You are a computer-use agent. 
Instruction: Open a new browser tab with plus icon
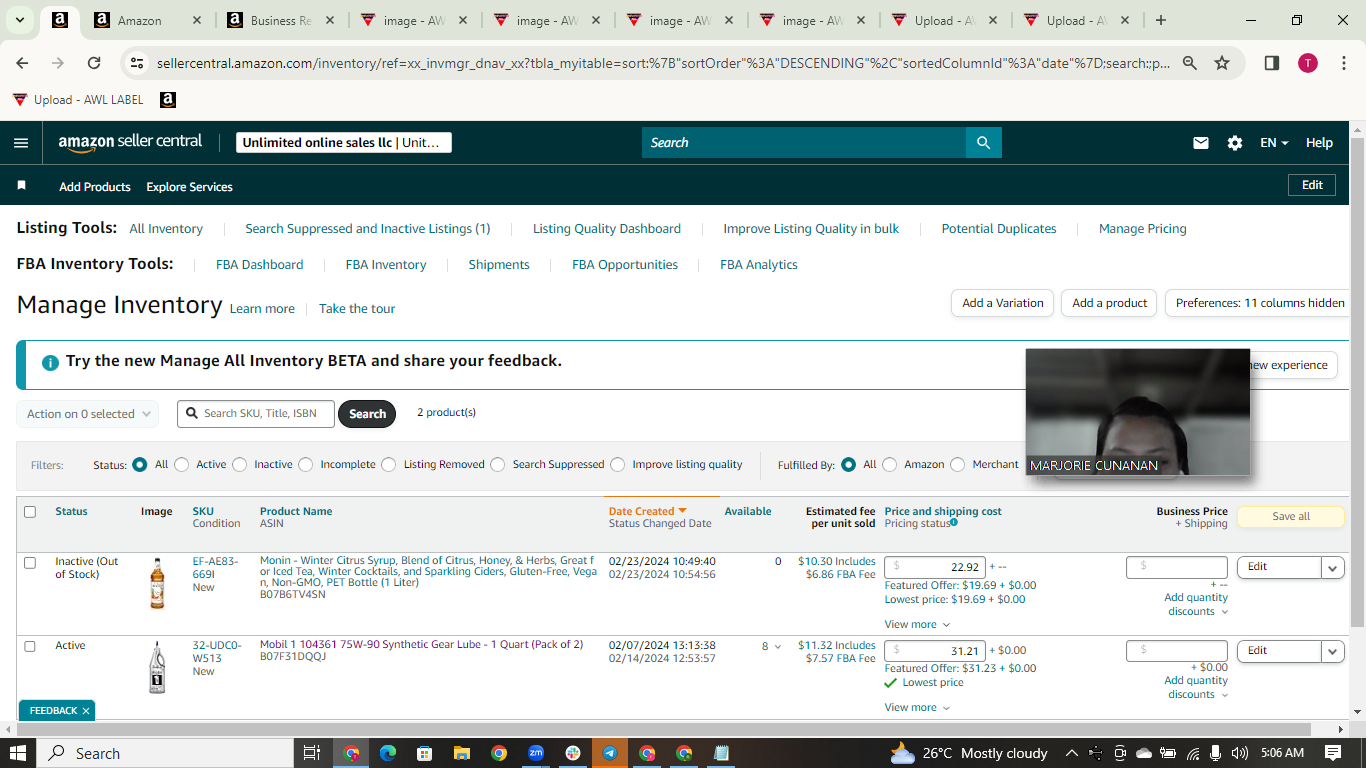point(1160,20)
